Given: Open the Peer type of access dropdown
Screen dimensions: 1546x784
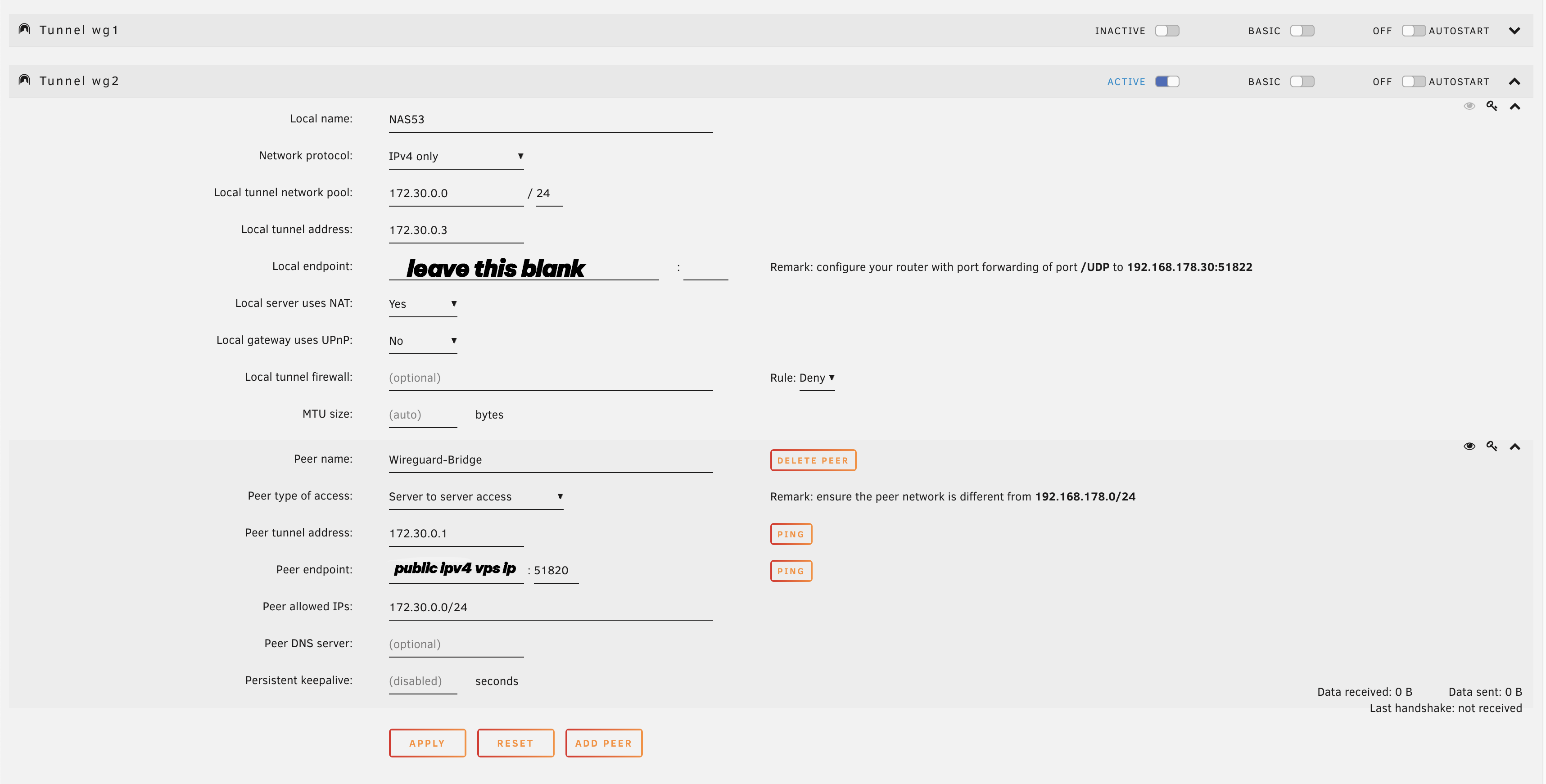Looking at the screenshot, I should click(x=475, y=497).
